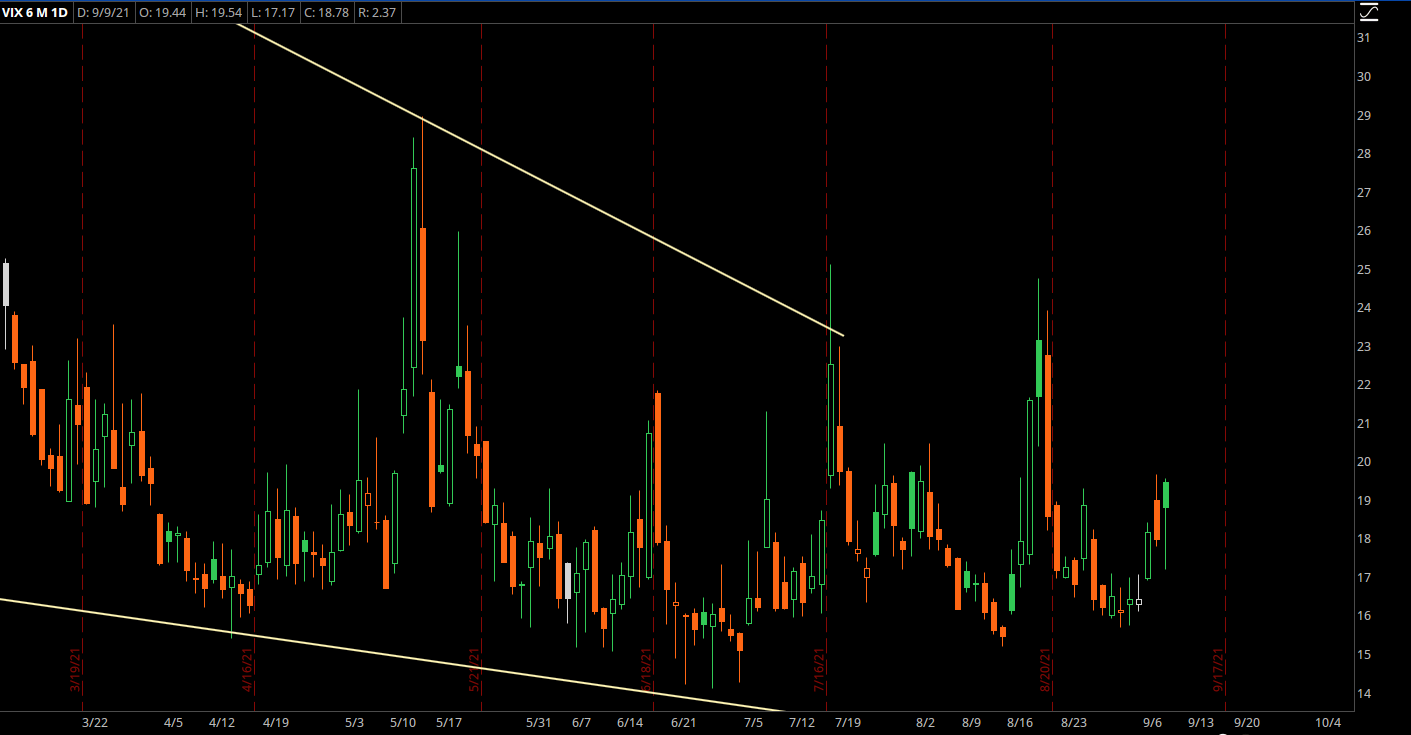Click the 5/3 date on the time axis
Viewport: 1411px width, 735px height.
tap(354, 722)
